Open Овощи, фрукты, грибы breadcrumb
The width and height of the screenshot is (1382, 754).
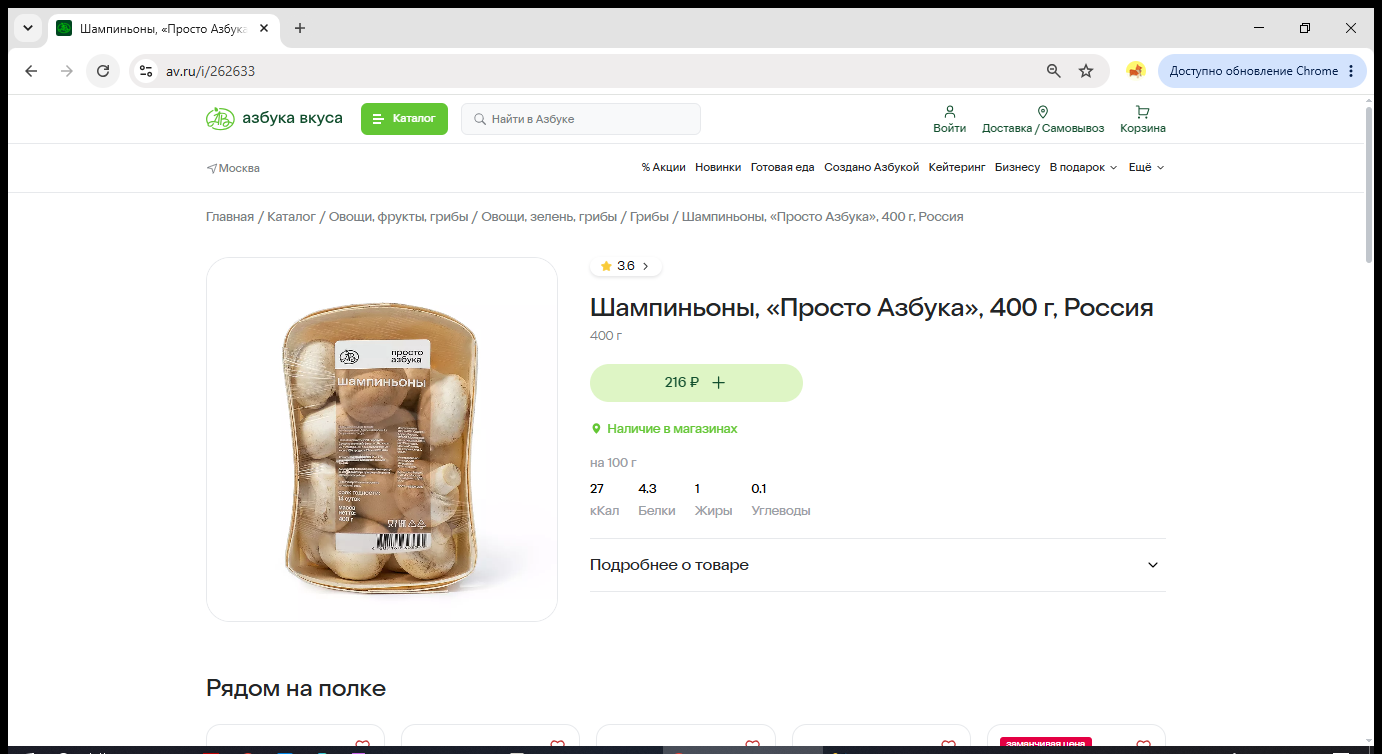coord(399,217)
